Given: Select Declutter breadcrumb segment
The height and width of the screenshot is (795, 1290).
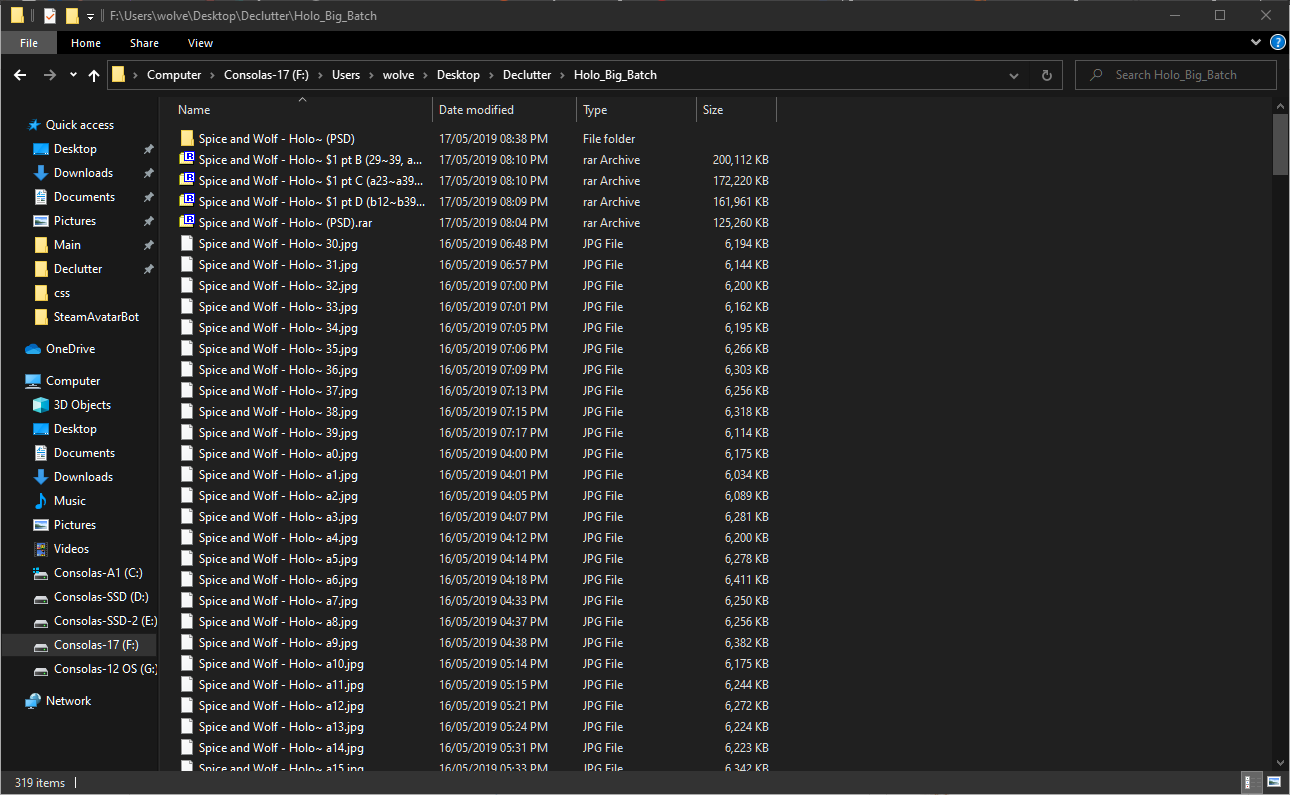Looking at the screenshot, I should (527, 75).
